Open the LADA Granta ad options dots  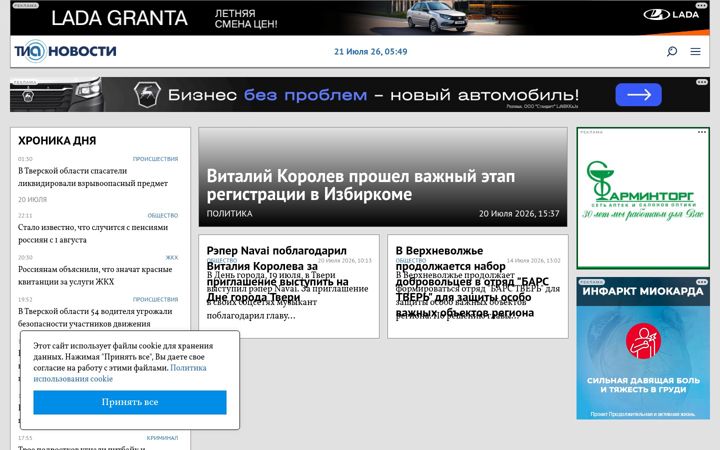(701, 6)
